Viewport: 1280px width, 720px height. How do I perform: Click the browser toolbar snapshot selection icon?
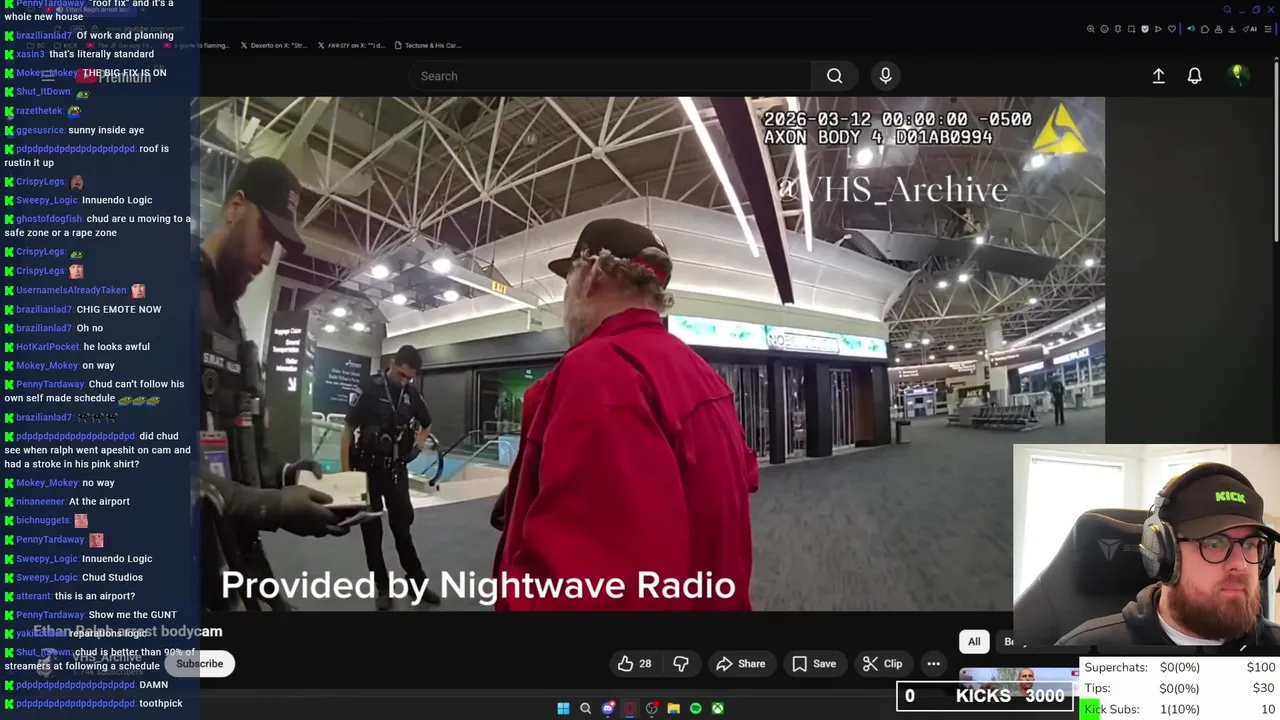1131,29
